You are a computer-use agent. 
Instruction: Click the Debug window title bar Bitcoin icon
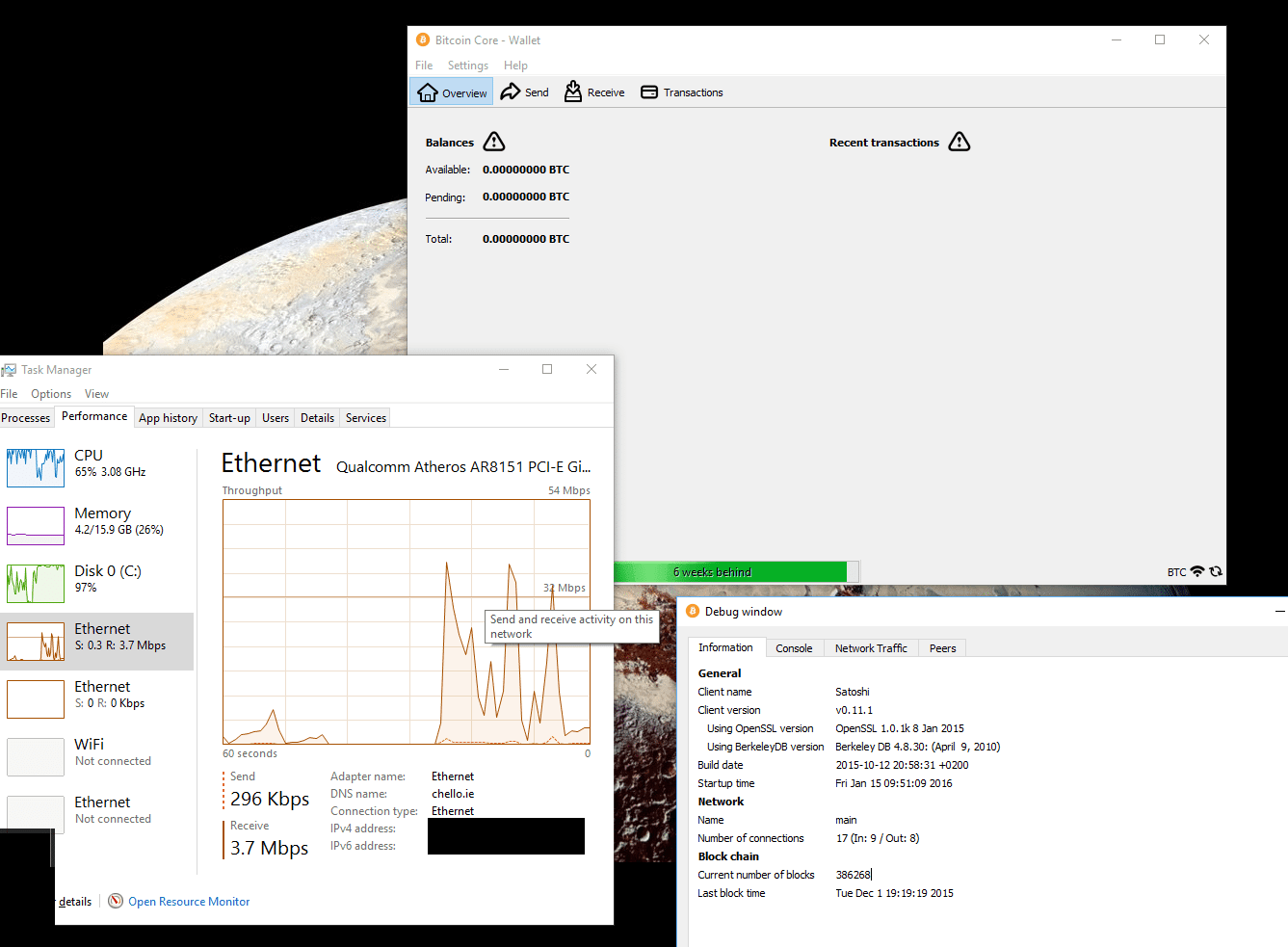click(693, 611)
